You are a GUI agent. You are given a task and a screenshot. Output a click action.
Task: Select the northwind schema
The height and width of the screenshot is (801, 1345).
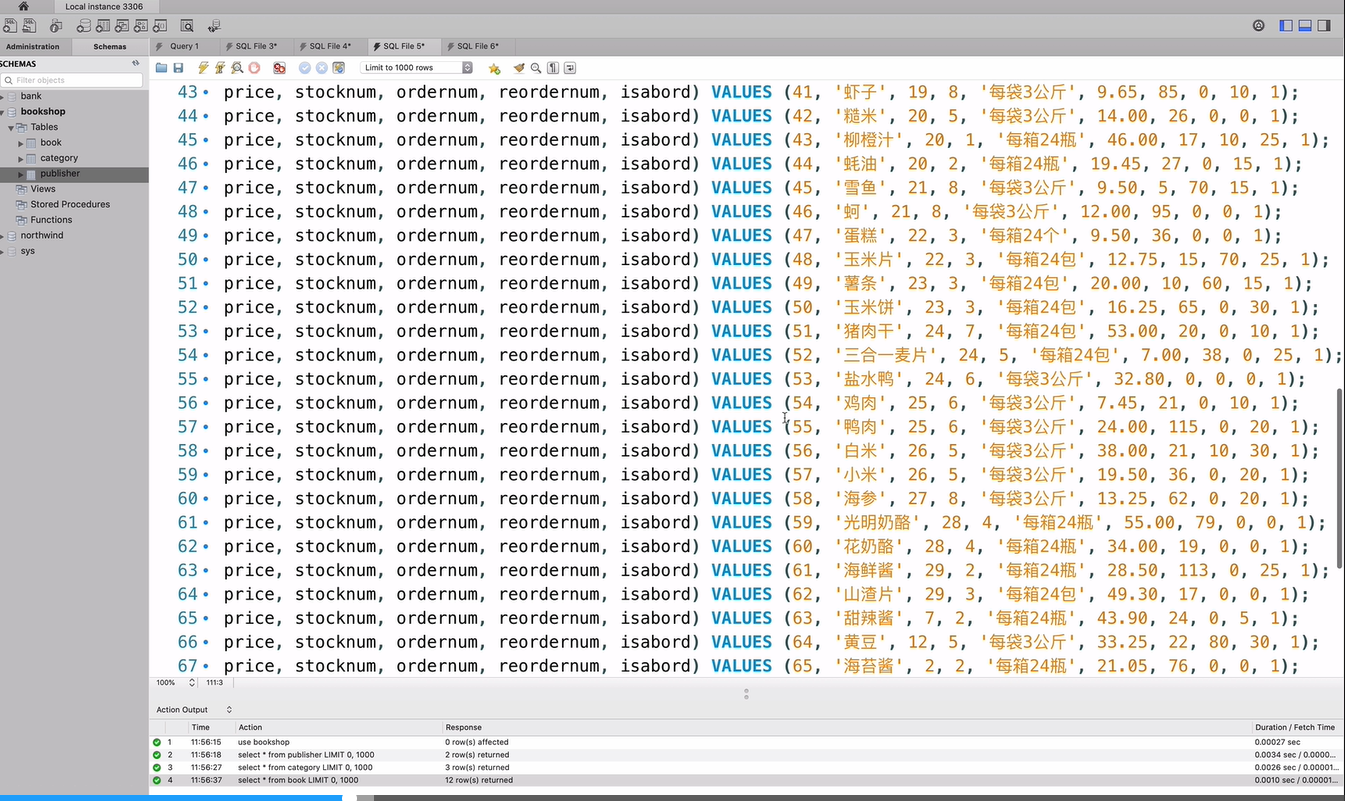point(42,235)
